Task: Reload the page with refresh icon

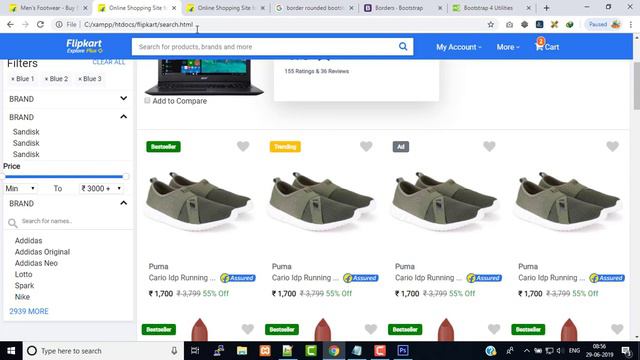Action: point(40,24)
